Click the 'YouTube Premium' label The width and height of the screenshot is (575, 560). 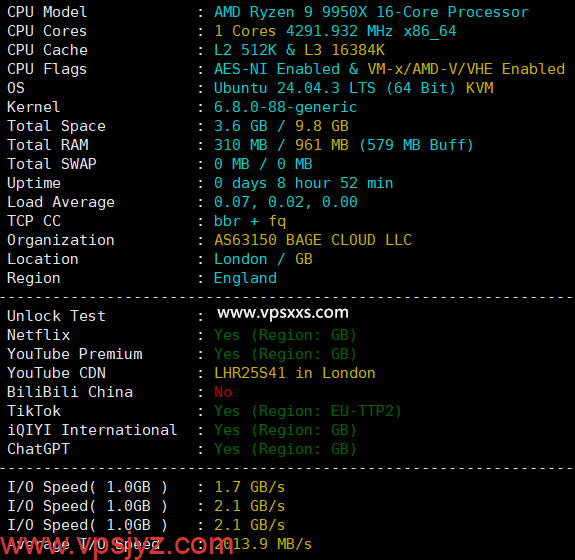tap(75, 354)
